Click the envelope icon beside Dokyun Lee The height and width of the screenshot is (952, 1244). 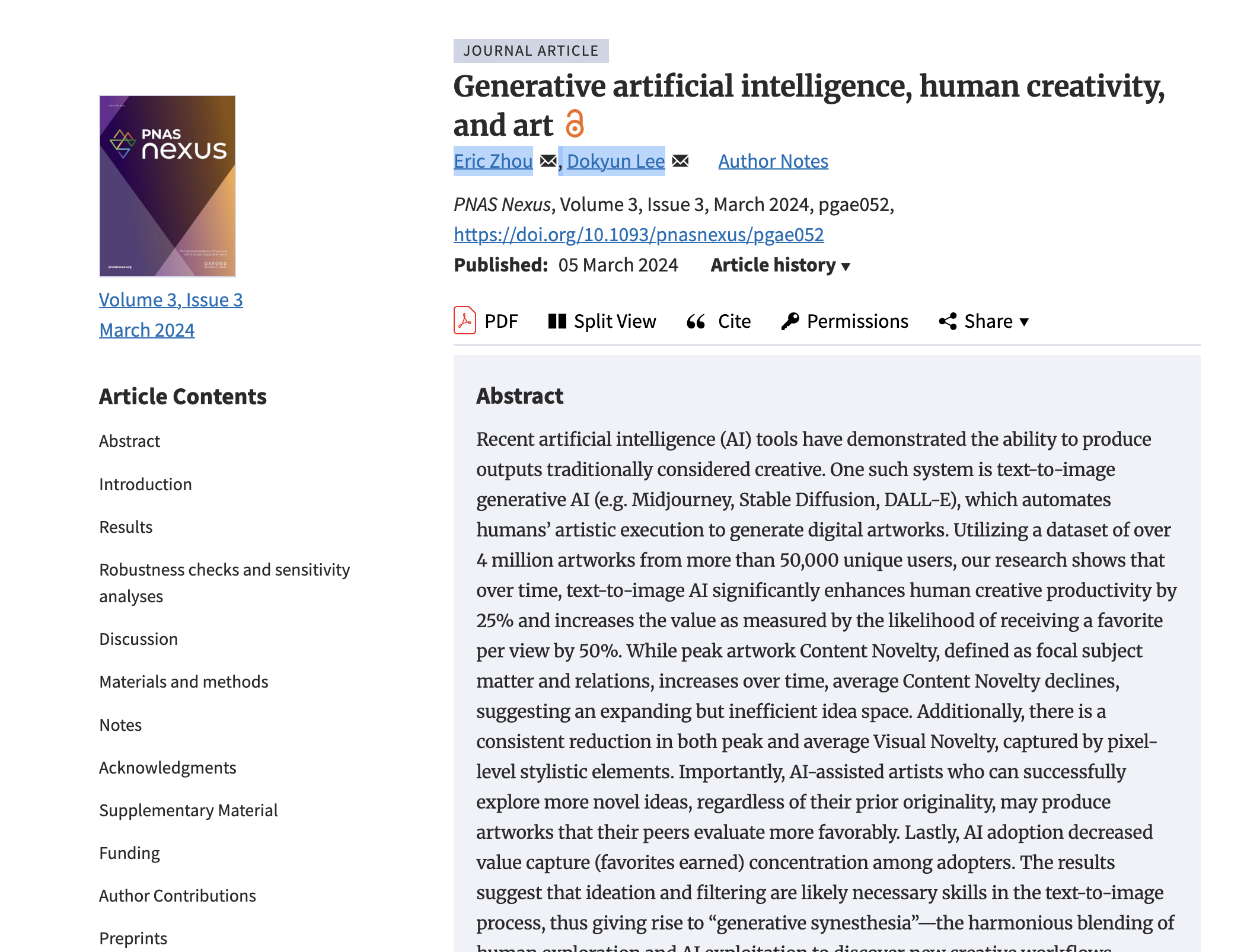[x=681, y=161]
